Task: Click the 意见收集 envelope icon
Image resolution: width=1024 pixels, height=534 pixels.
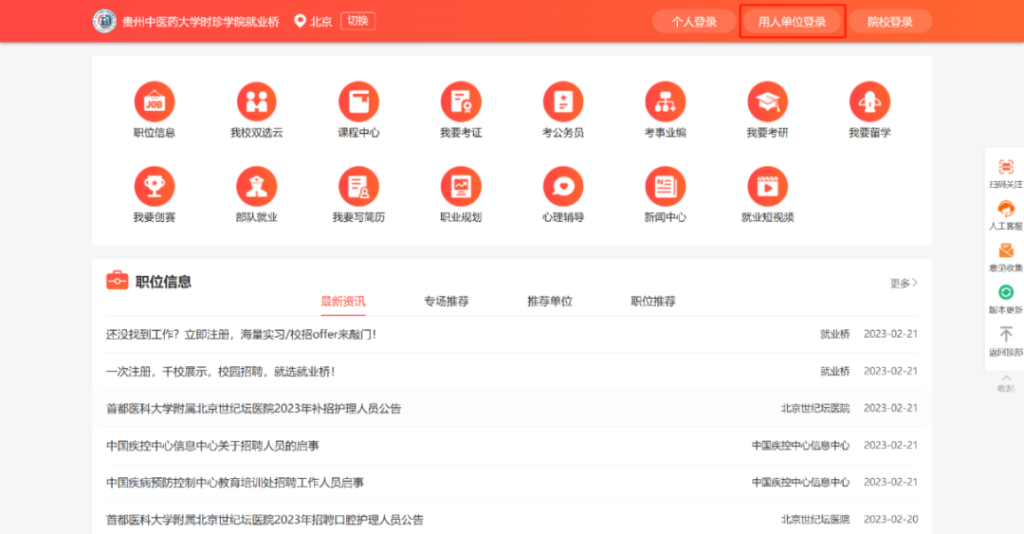Action: pos(1006,251)
